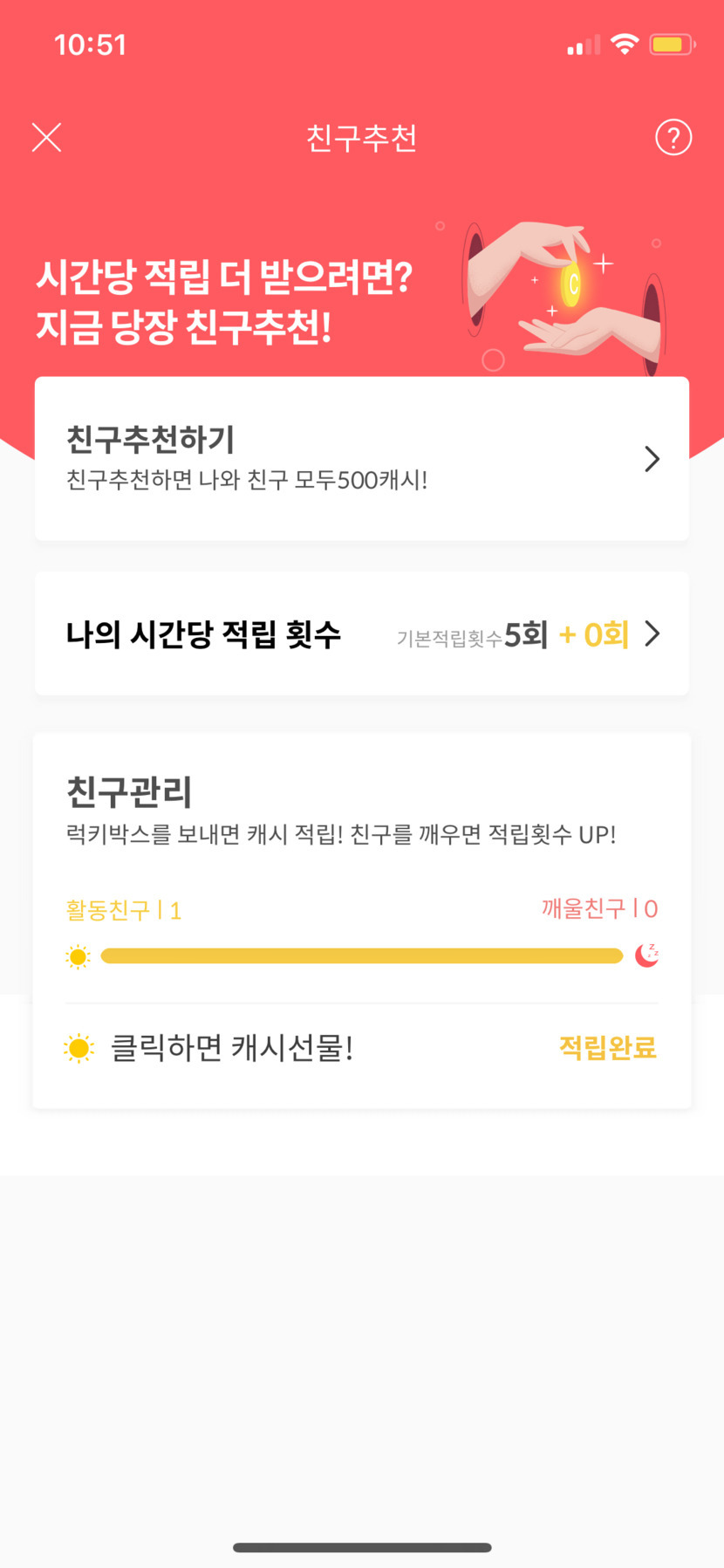This screenshot has height=1568, width=724.
Task: Expand 친구추천하기 chevron arrow
Action: [652, 459]
